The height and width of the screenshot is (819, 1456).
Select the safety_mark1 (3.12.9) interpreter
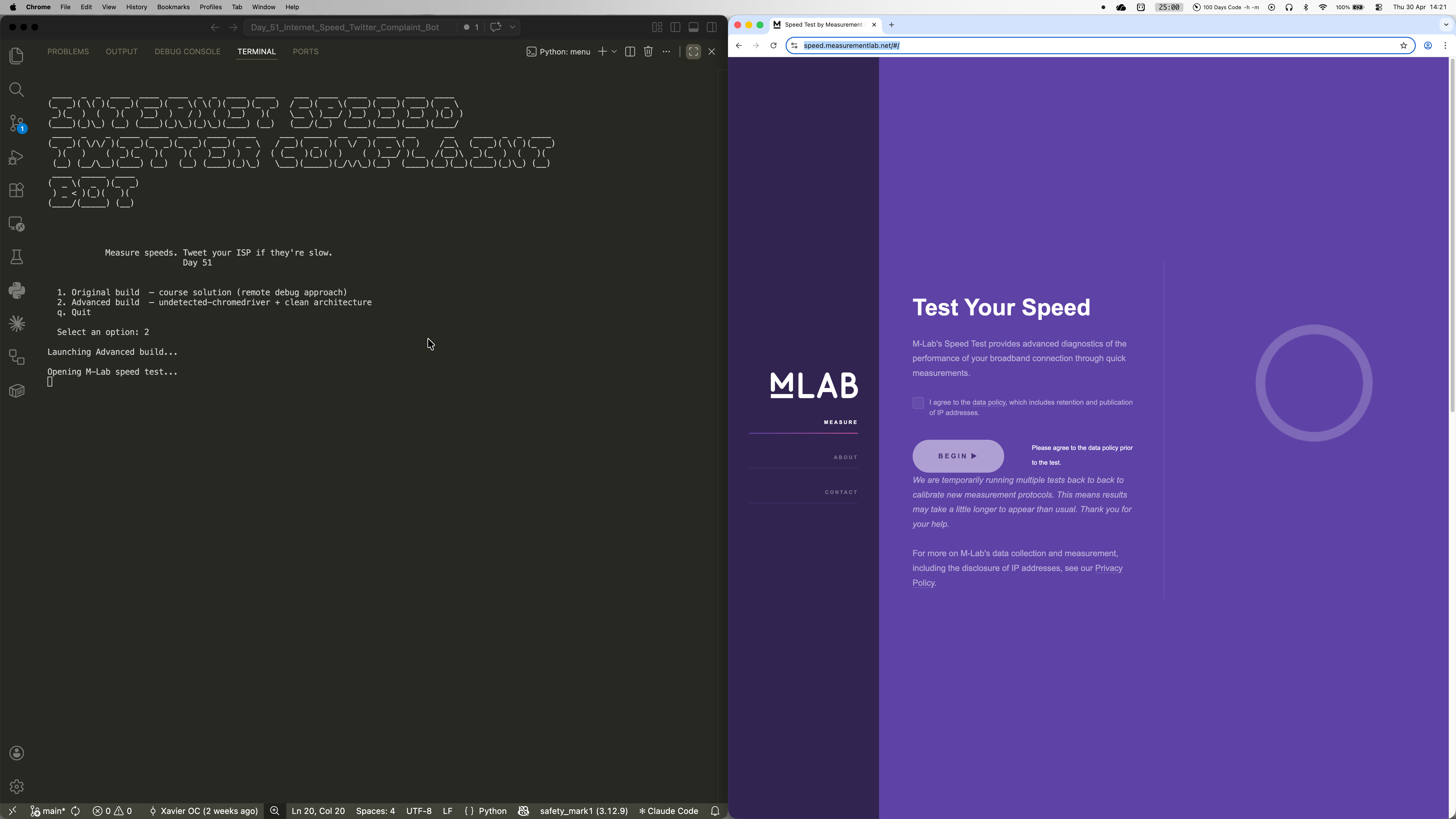(x=584, y=811)
